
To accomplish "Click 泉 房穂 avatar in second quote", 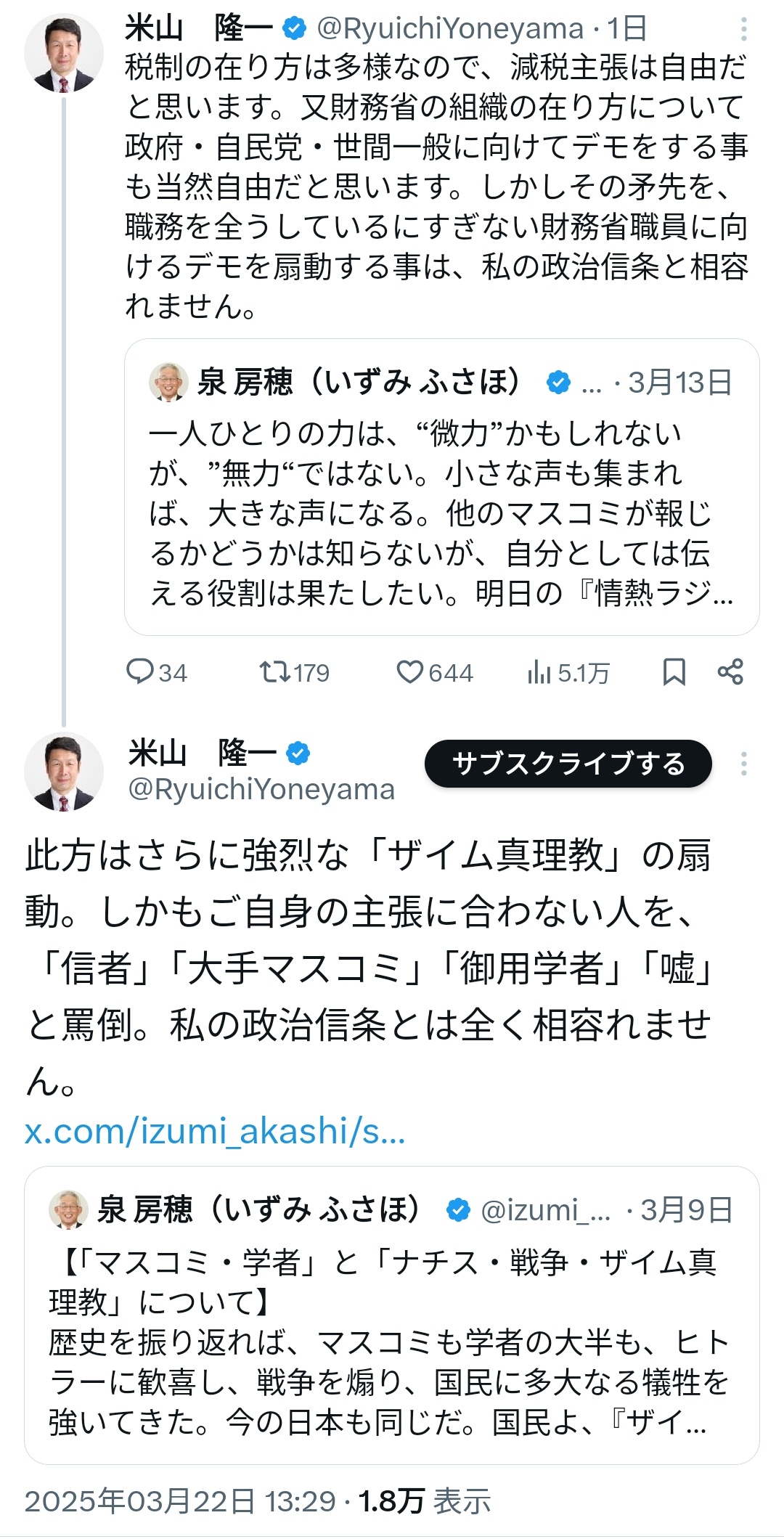I will point(68,1209).
